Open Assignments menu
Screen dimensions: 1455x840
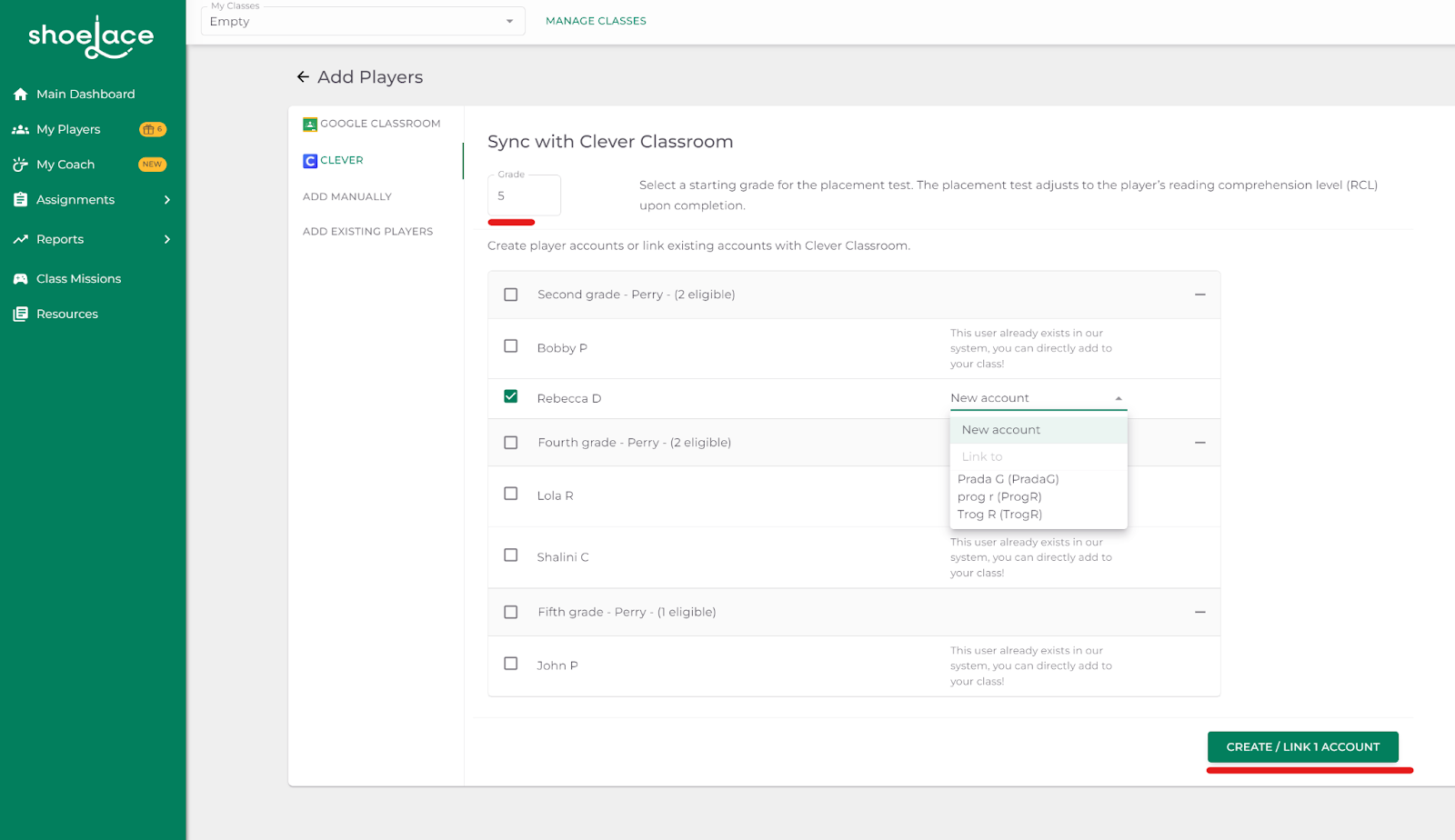pos(75,200)
